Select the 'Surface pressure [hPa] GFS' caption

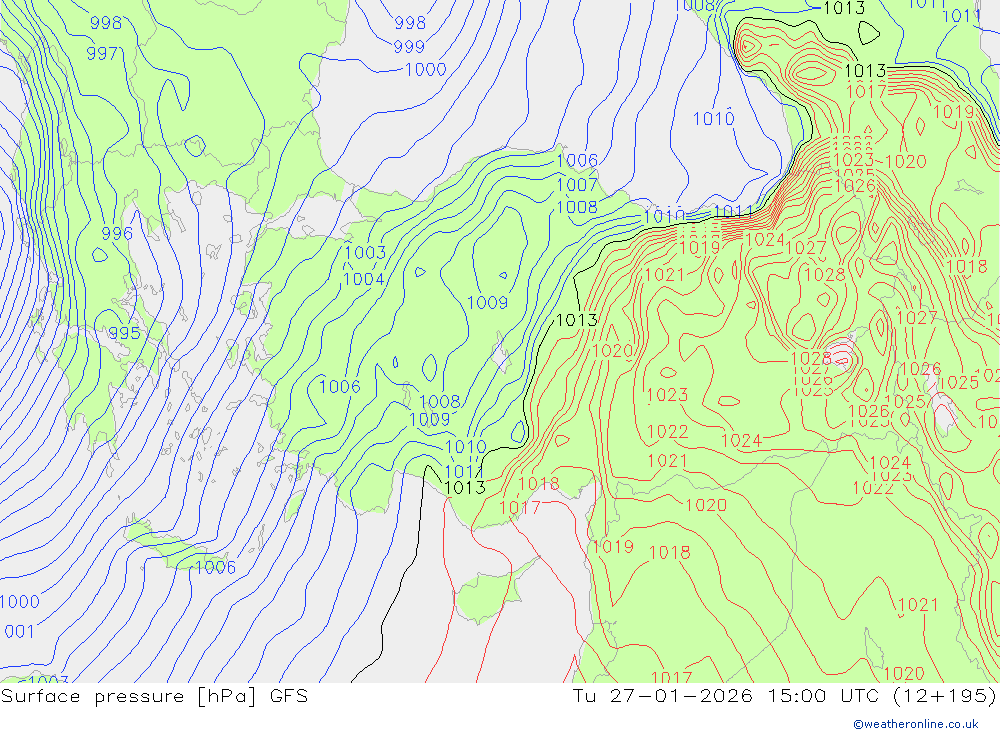point(154,696)
